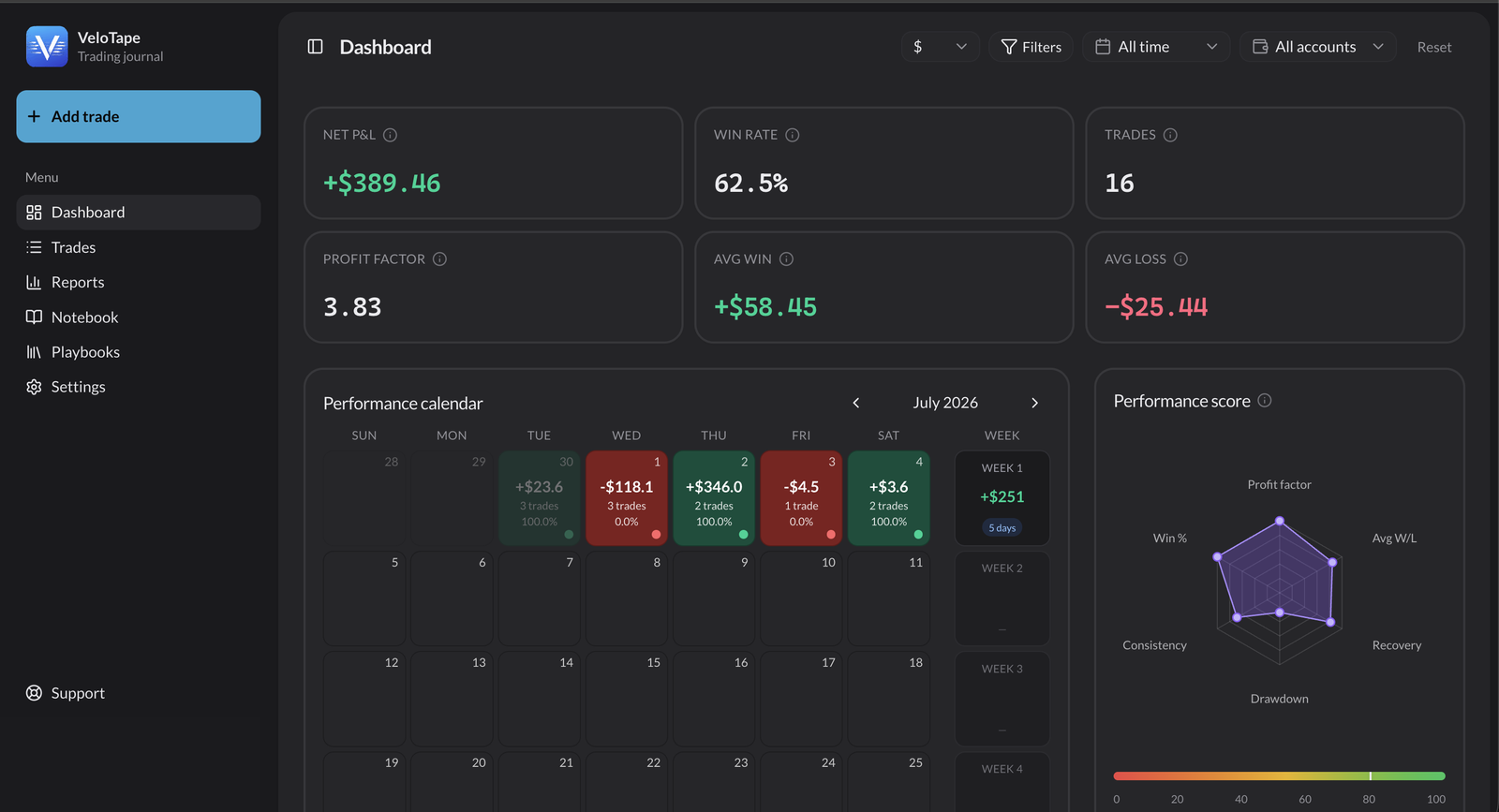Open the Playbooks menu item

click(x=139, y=352)
